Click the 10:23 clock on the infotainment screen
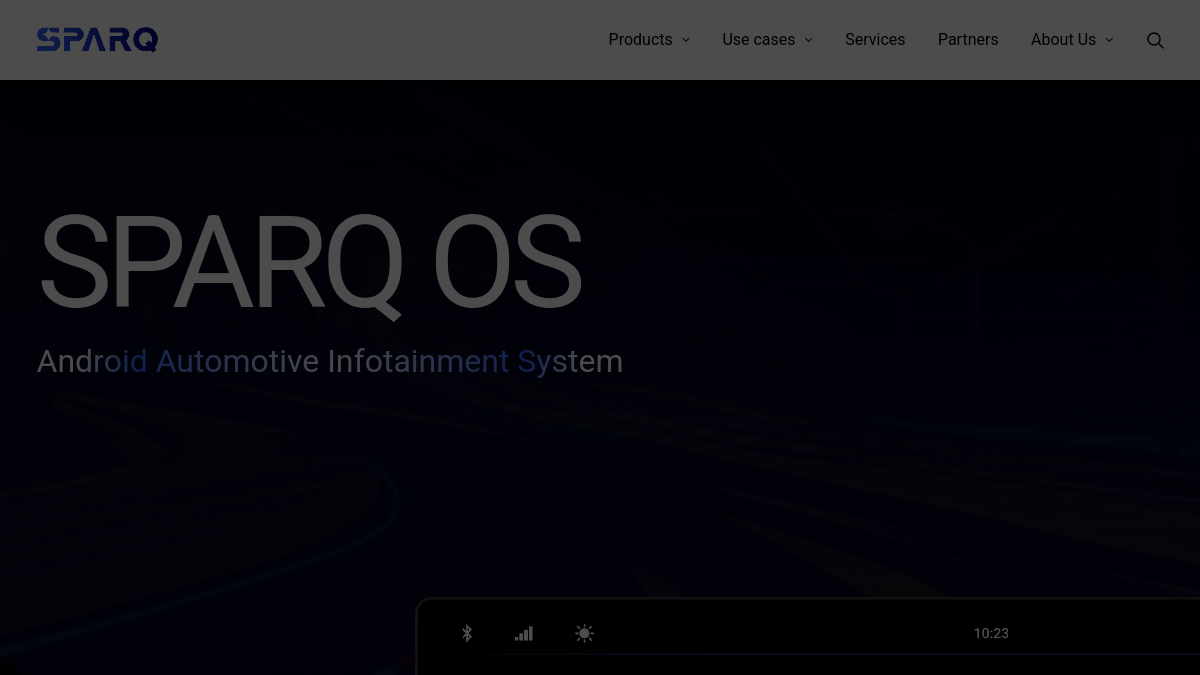The width and height of the screenshot is (1200, 675). [991, 633]
